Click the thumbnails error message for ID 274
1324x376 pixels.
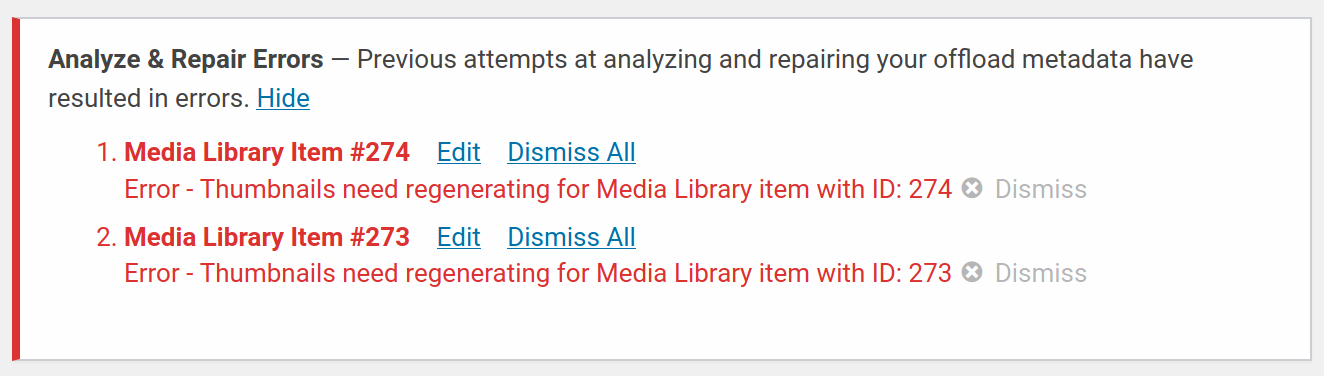coord(538,189)
